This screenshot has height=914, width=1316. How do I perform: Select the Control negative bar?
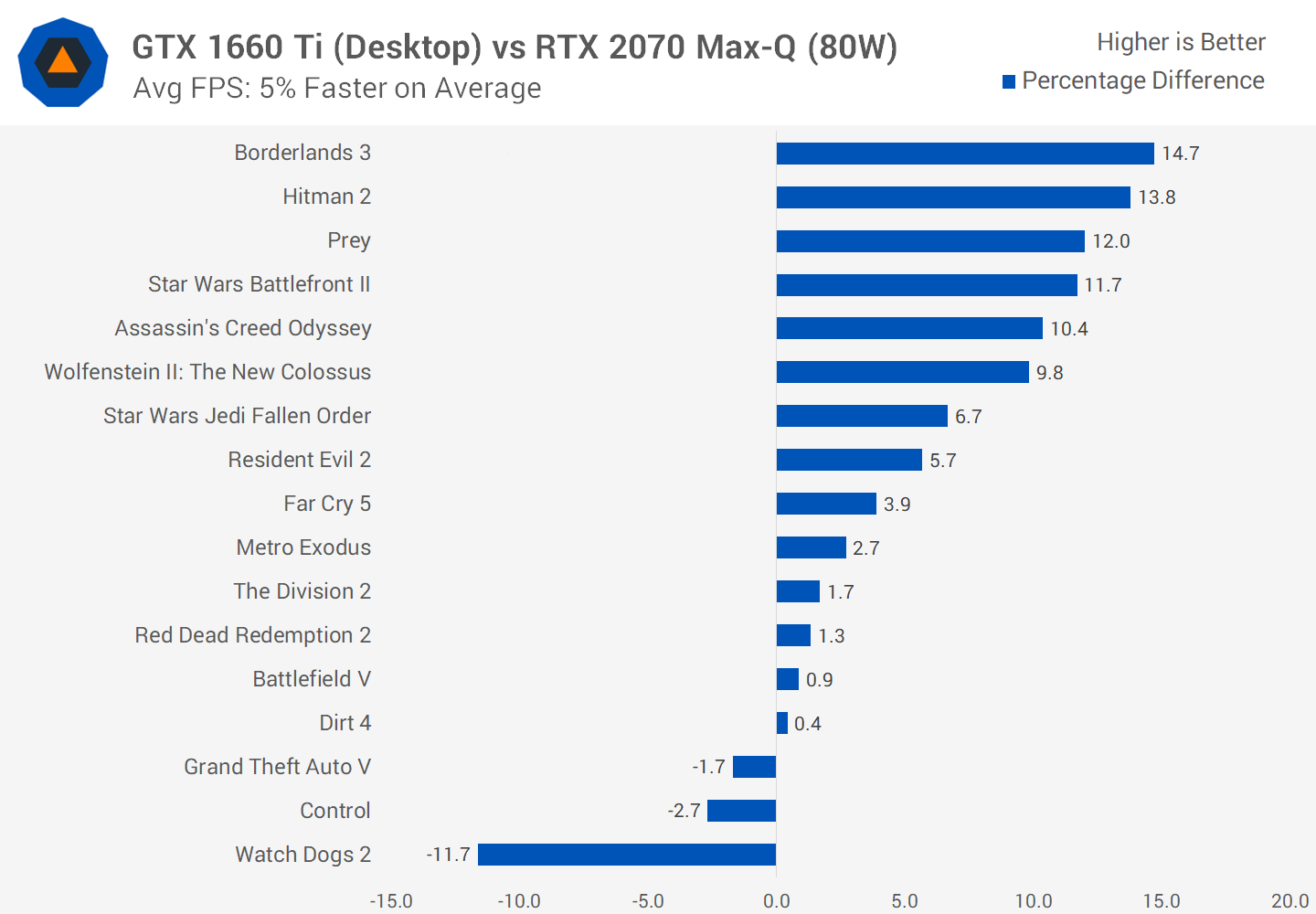click(x=741, y=811)
